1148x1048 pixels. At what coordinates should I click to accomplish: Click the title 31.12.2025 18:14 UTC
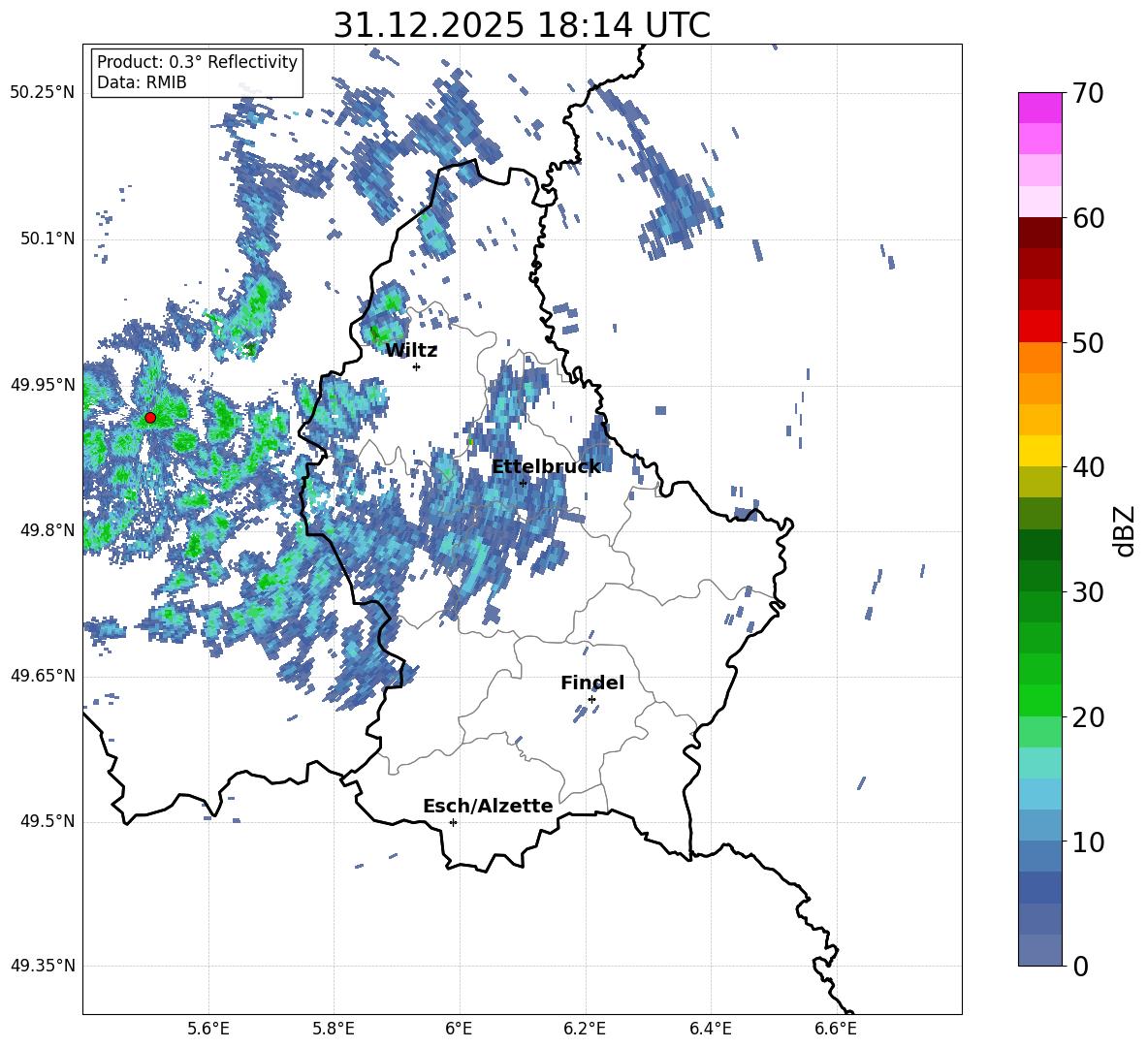[x=522, y=25]
